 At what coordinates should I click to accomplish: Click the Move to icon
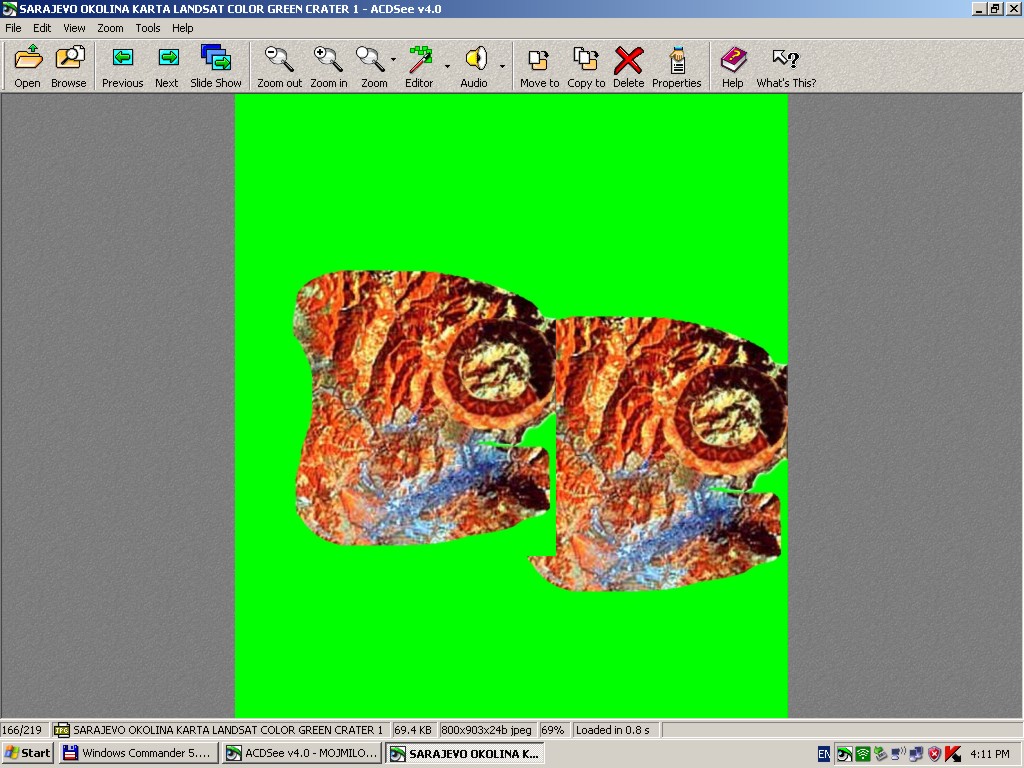point(539,67)
